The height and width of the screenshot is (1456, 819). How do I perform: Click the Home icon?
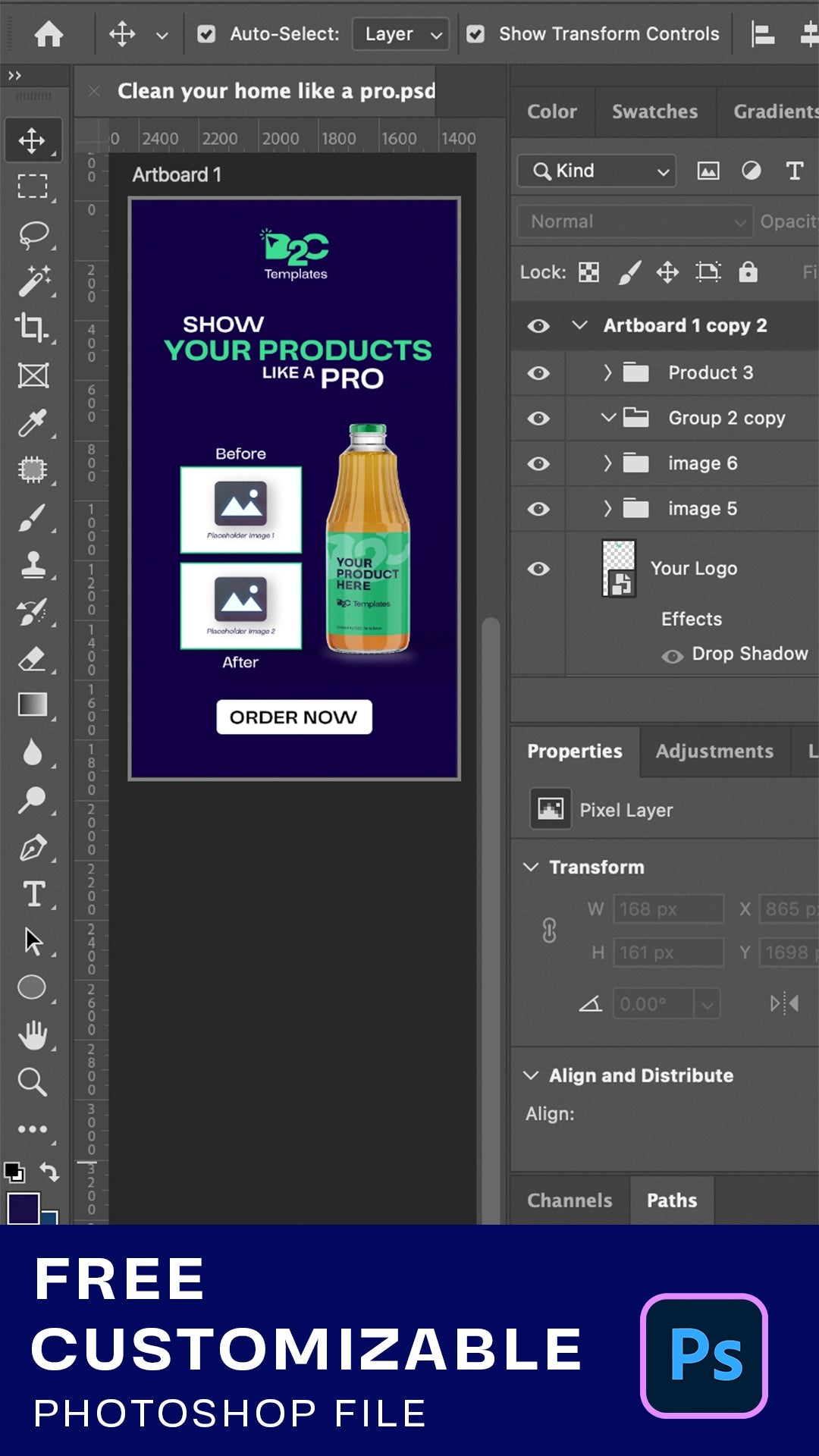(49, 34)
